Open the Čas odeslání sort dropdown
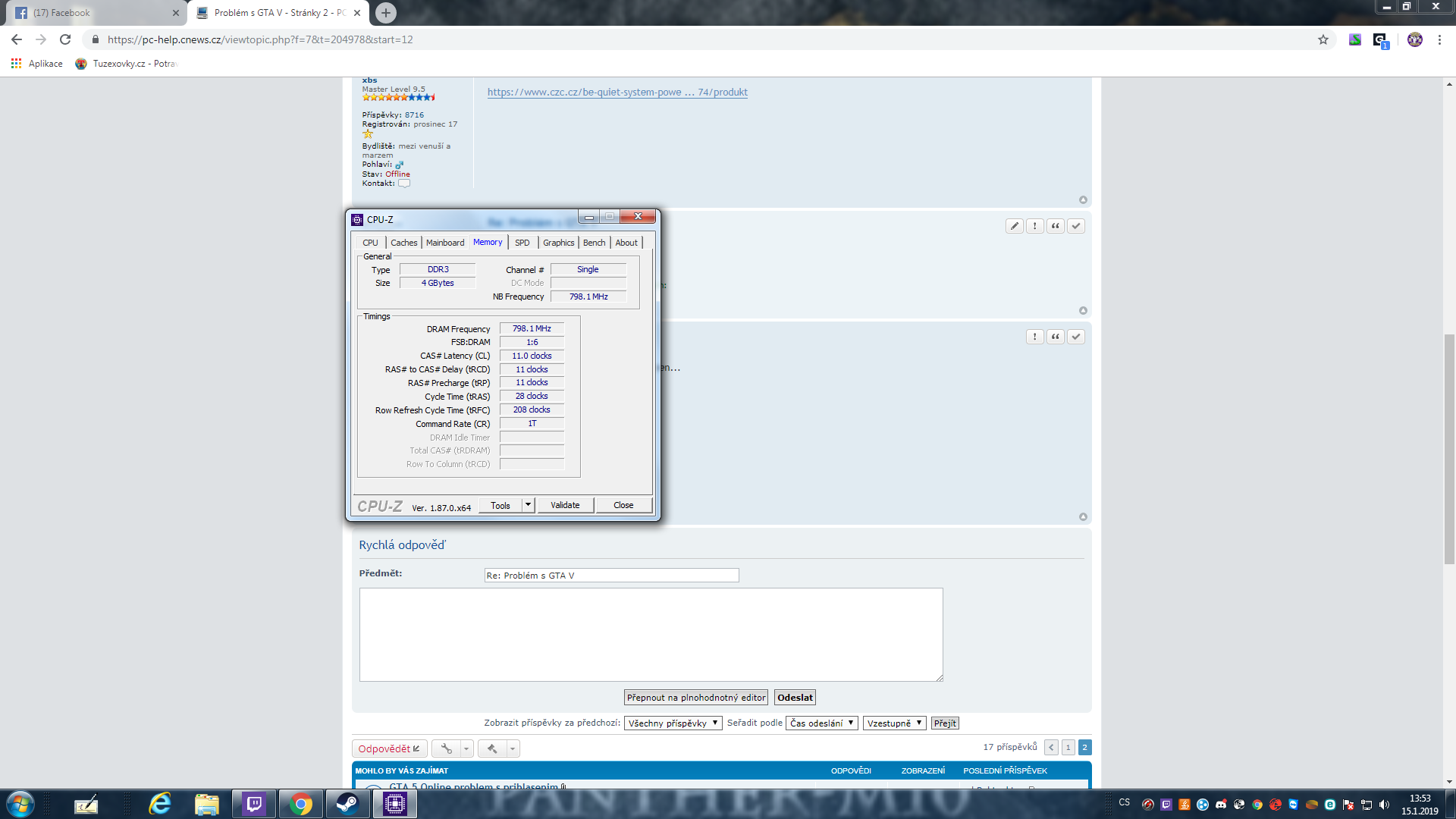The height and width of the screenshot is (819, 1456). [x=822, y=723]
